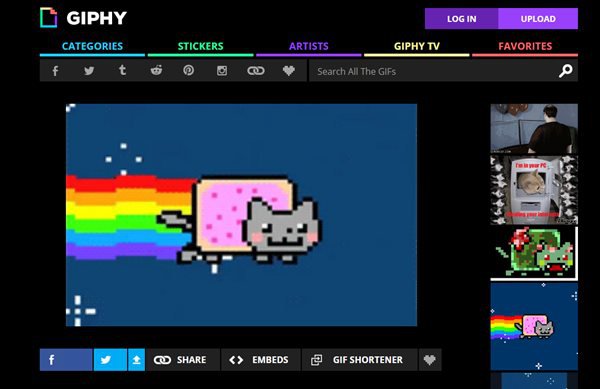The width and height of the screenshot is (600, 389).
Task: Click the magnifying glass search icon
Action: point(566,71)
